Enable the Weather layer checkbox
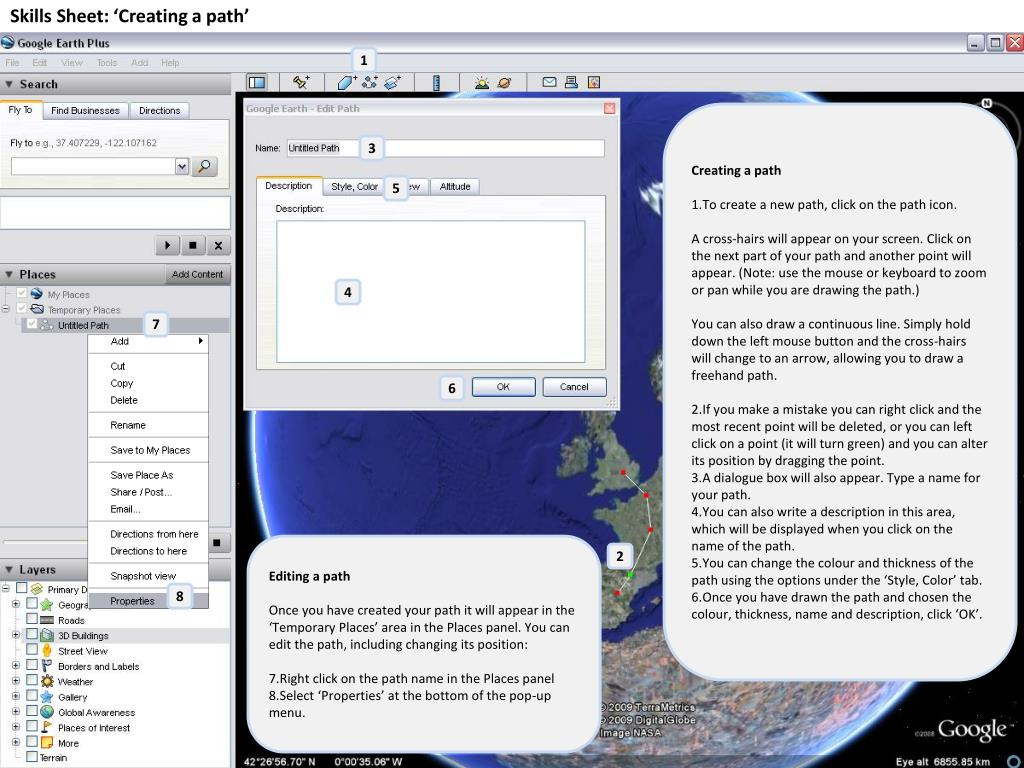Screen dimensions: 1024x768 (31, 680)
